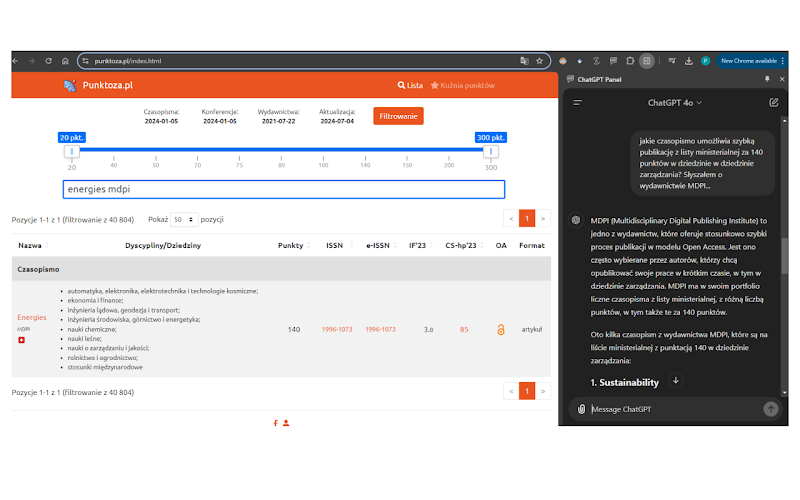Open the Lista search tab
The image size is (800, 500).
[x=410, y=86]
